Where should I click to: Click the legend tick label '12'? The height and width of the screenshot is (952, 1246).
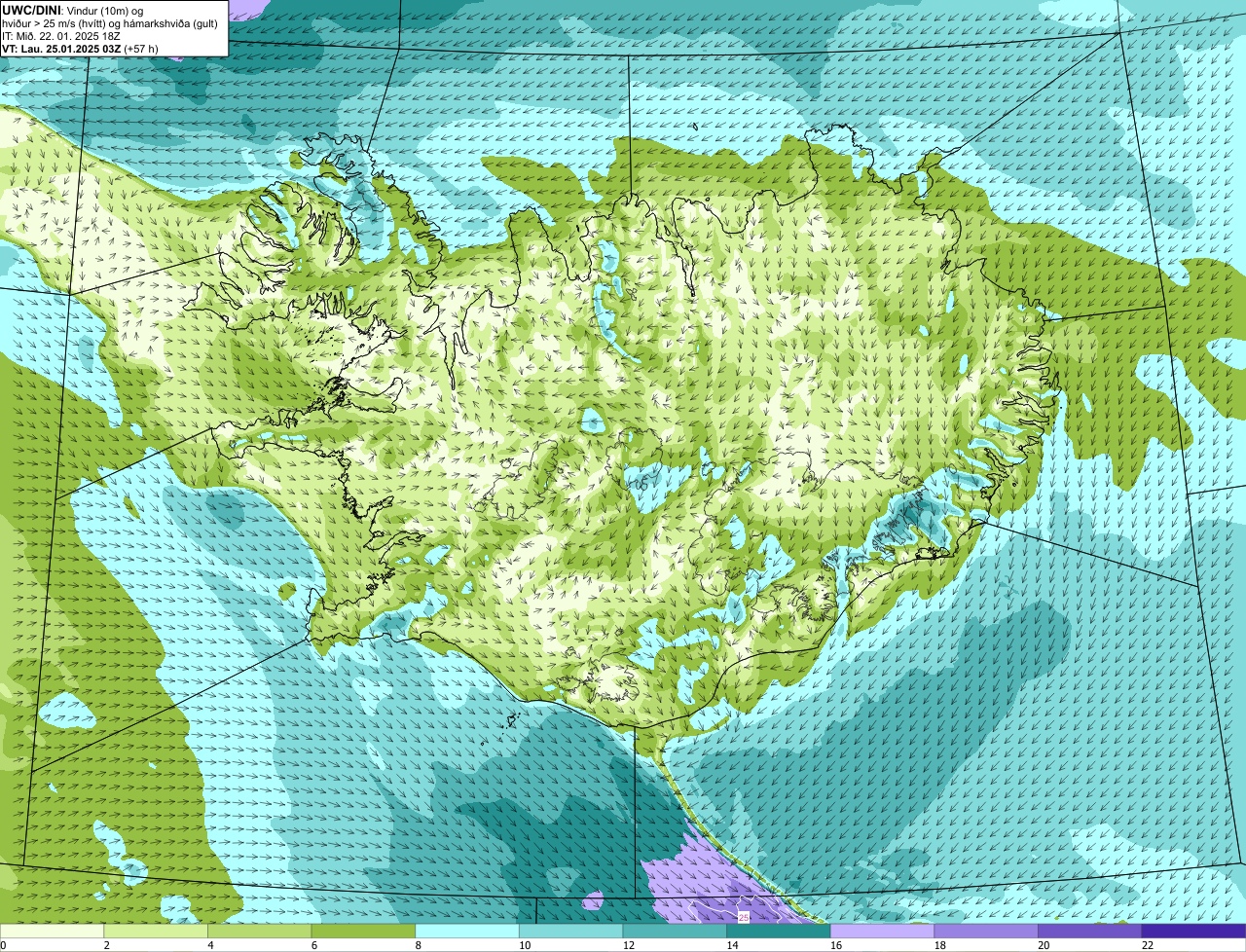coord(629,945)
